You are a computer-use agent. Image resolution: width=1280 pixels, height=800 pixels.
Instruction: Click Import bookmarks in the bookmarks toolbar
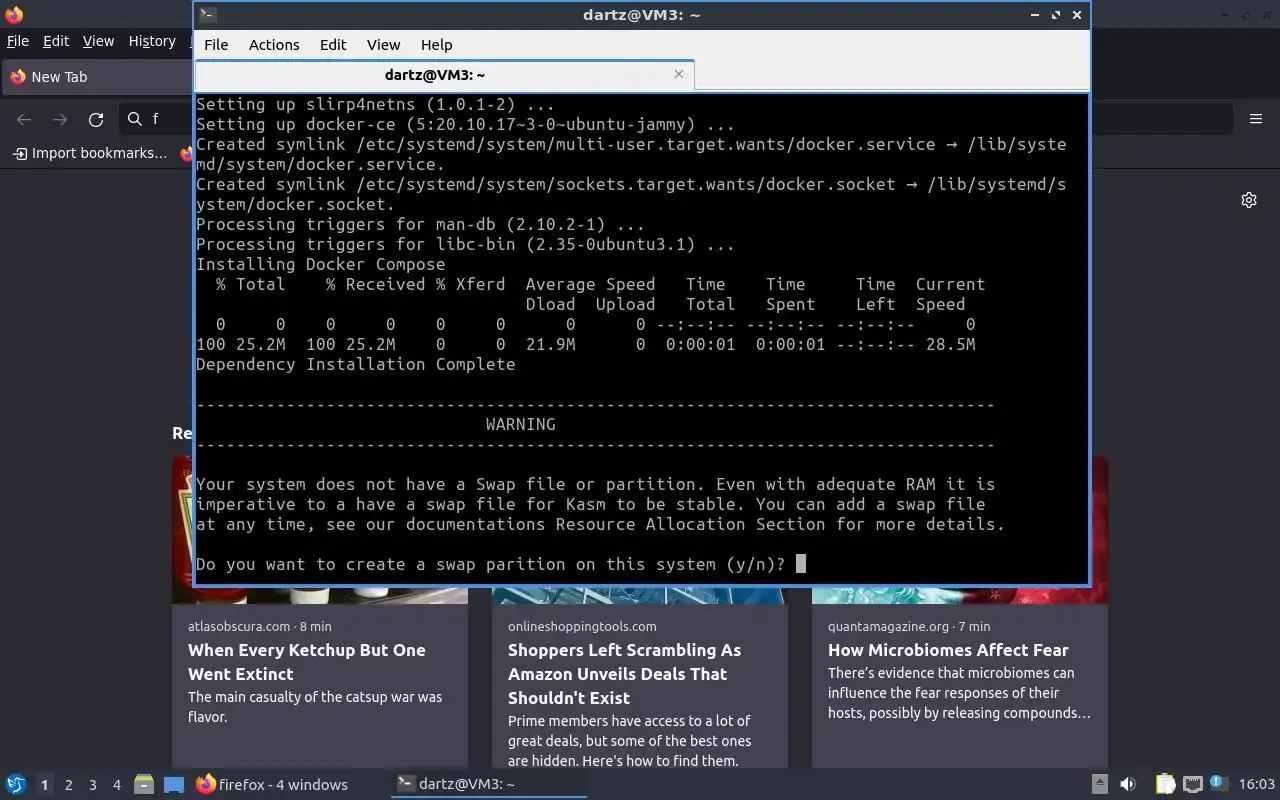90,153
